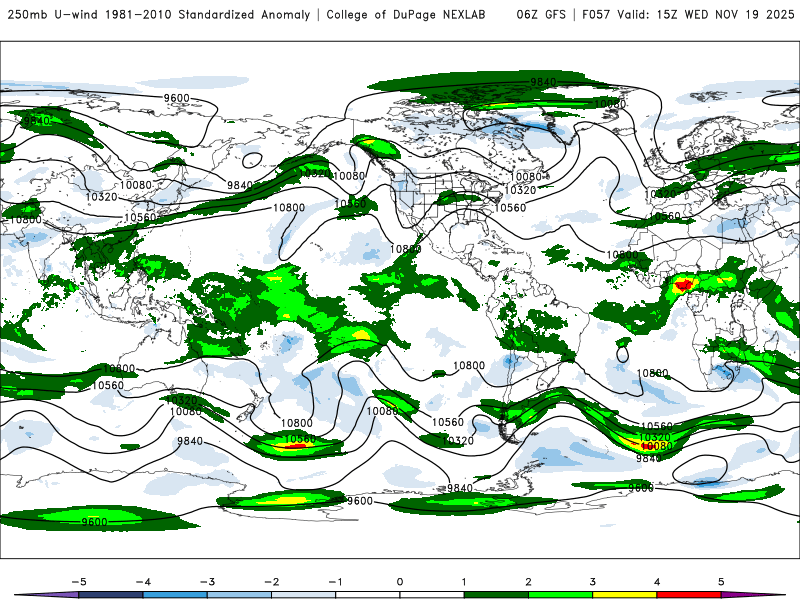Image resolution: width=800 pixels, height=600 pixels.
Task: Click the white colorbar segment between −1 and 0
Action: coord(368,595)
